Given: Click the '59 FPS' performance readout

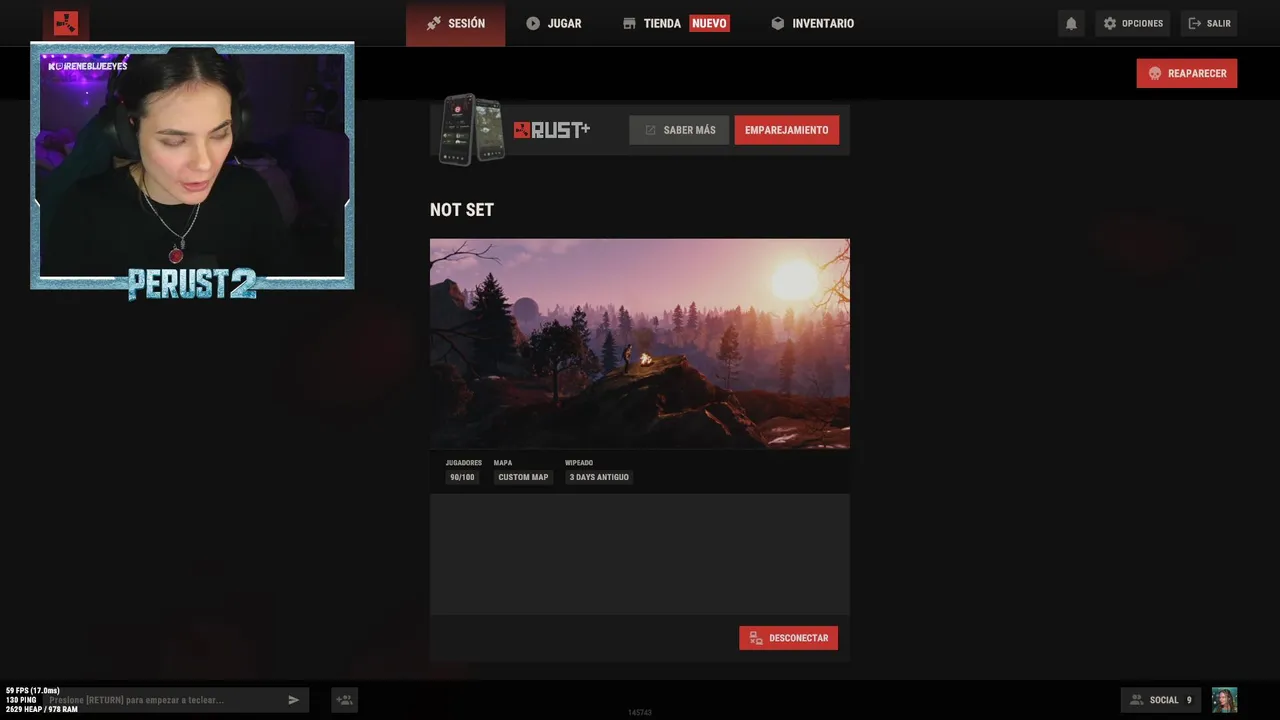Looking at the screenshot, I should coord(33,691).
